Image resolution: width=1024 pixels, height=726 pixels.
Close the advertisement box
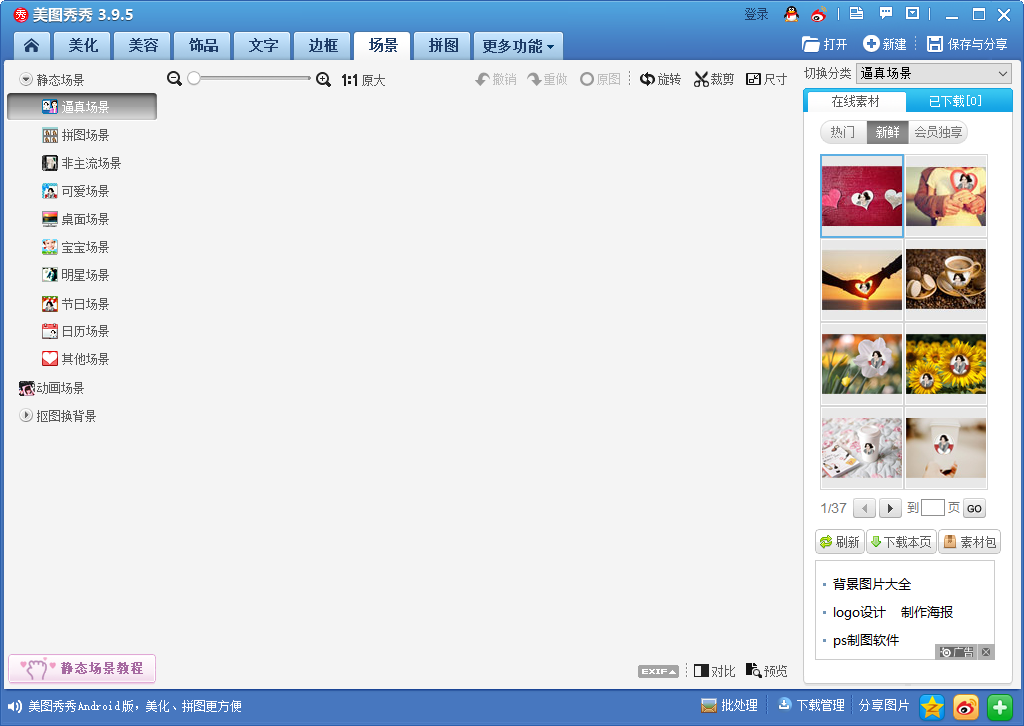[x=986, y=652]
